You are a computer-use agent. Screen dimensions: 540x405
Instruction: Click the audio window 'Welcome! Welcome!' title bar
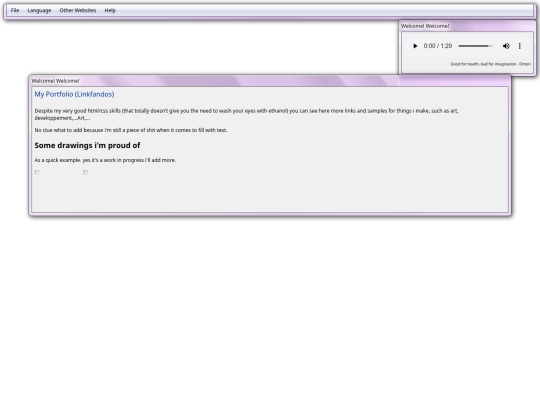[x=467, y=26]
